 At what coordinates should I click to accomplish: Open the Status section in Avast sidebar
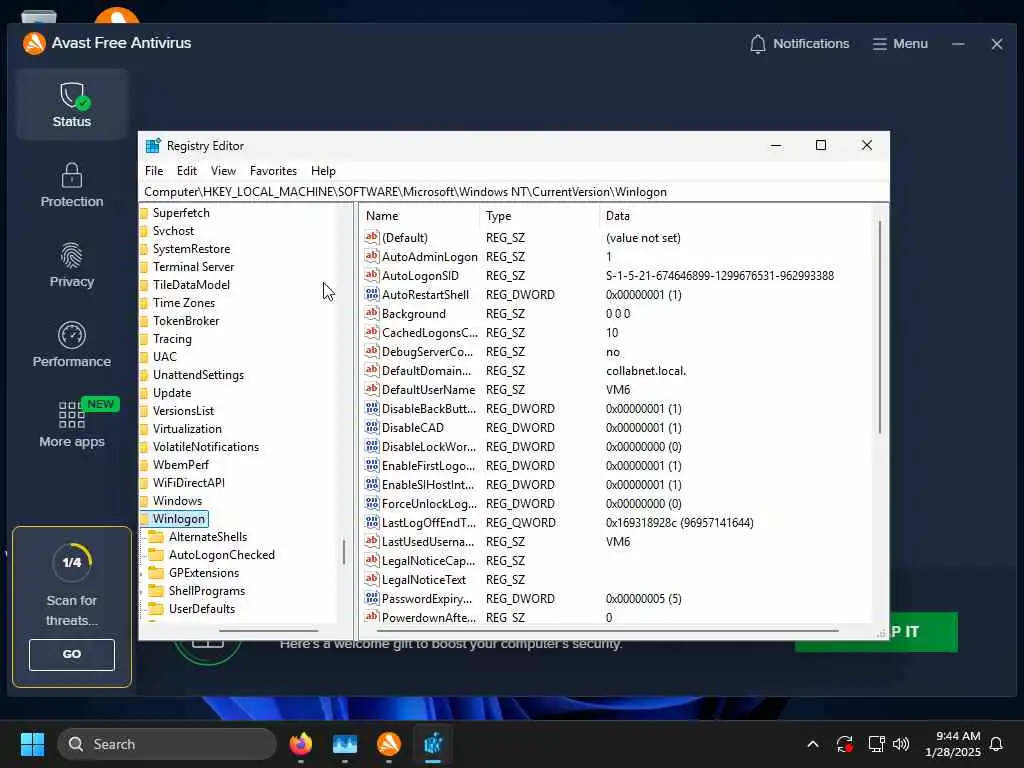[x=72, y=104]
